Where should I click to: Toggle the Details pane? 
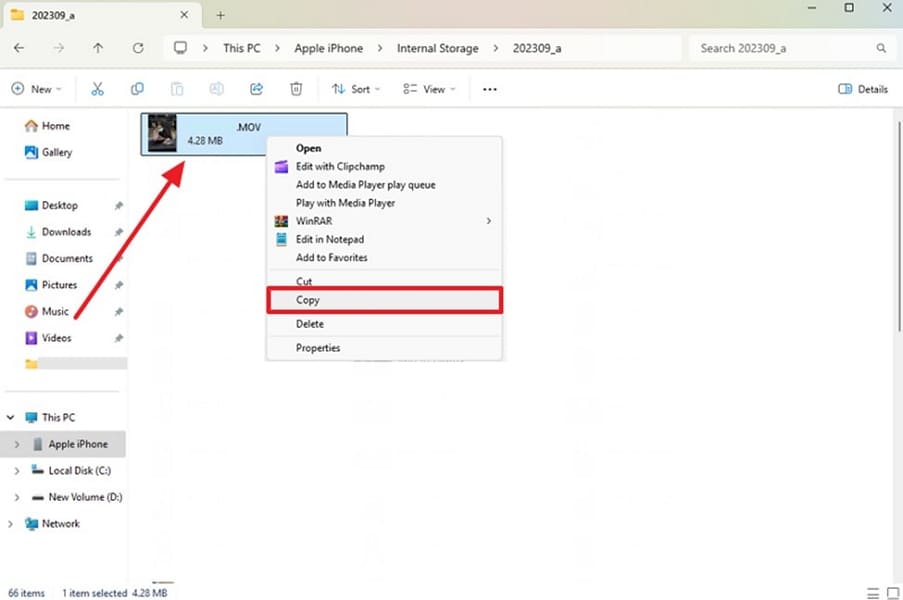[861, 89]
